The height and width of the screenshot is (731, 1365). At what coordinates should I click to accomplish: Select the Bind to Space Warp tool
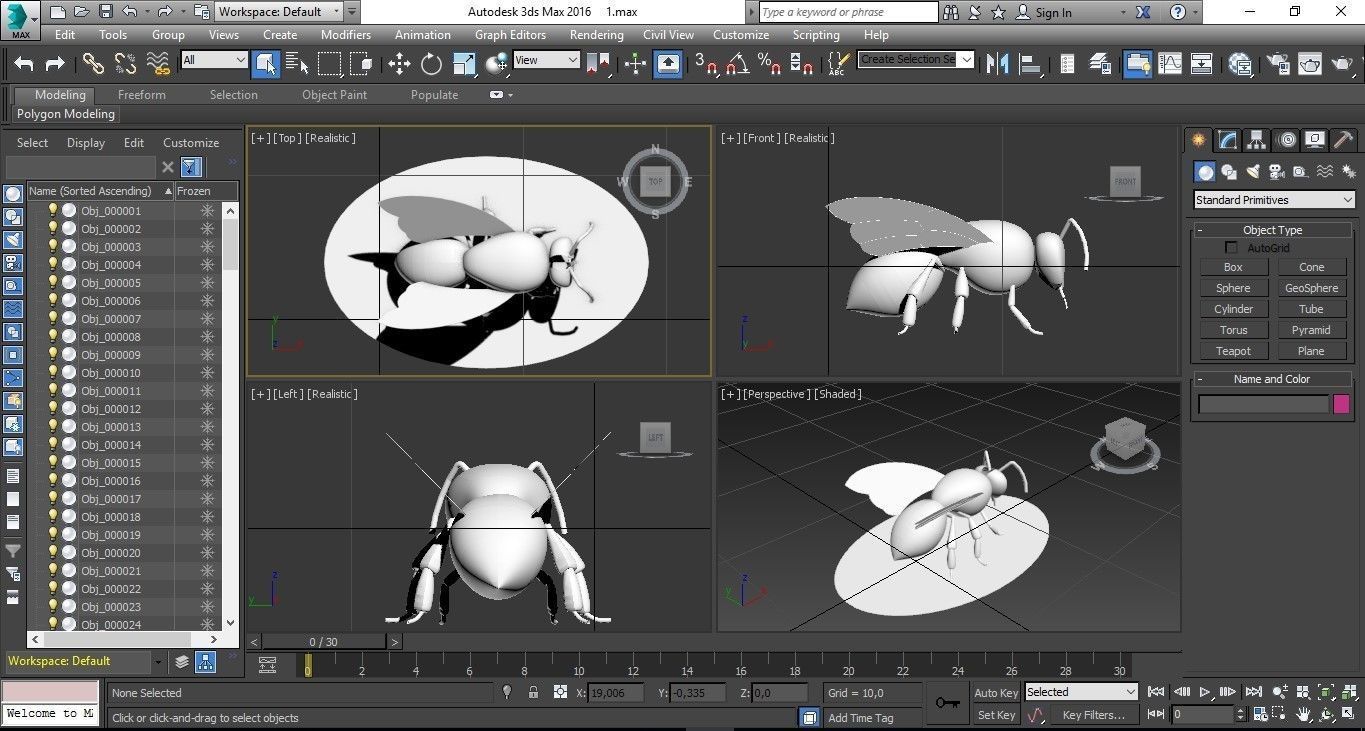[x=158, y=64]
